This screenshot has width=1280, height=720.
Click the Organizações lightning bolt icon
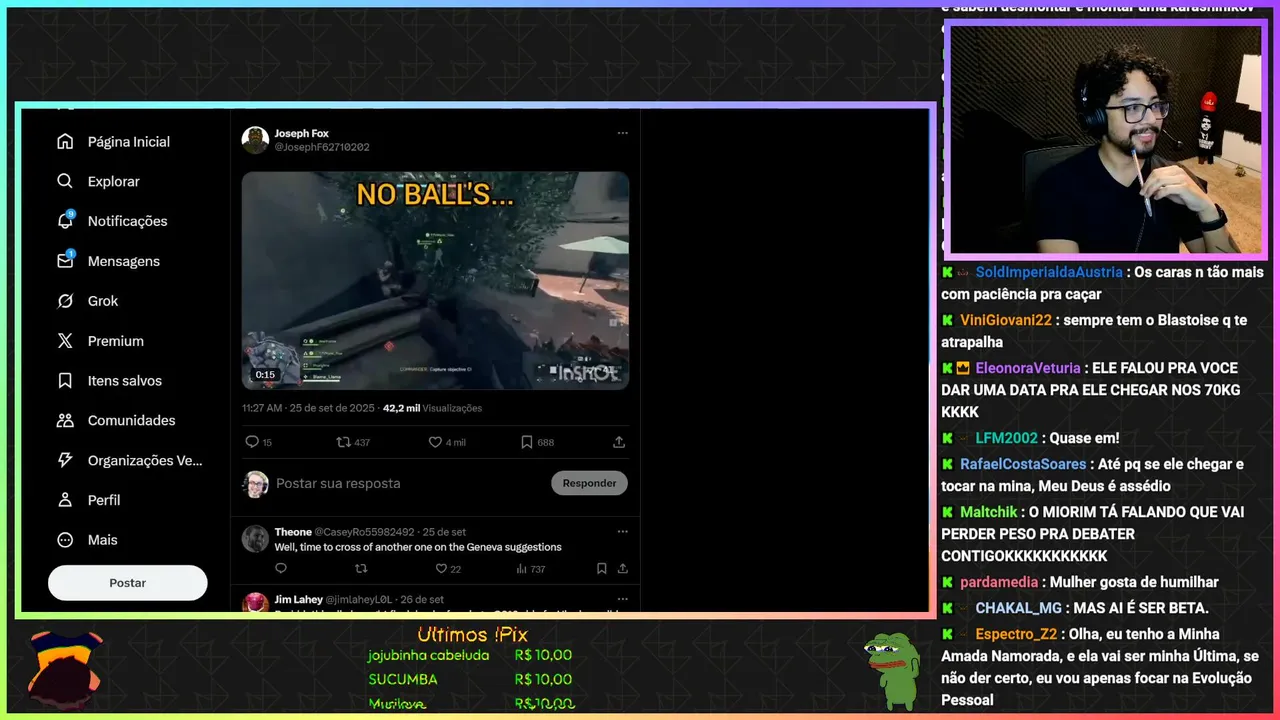[65, 460]
